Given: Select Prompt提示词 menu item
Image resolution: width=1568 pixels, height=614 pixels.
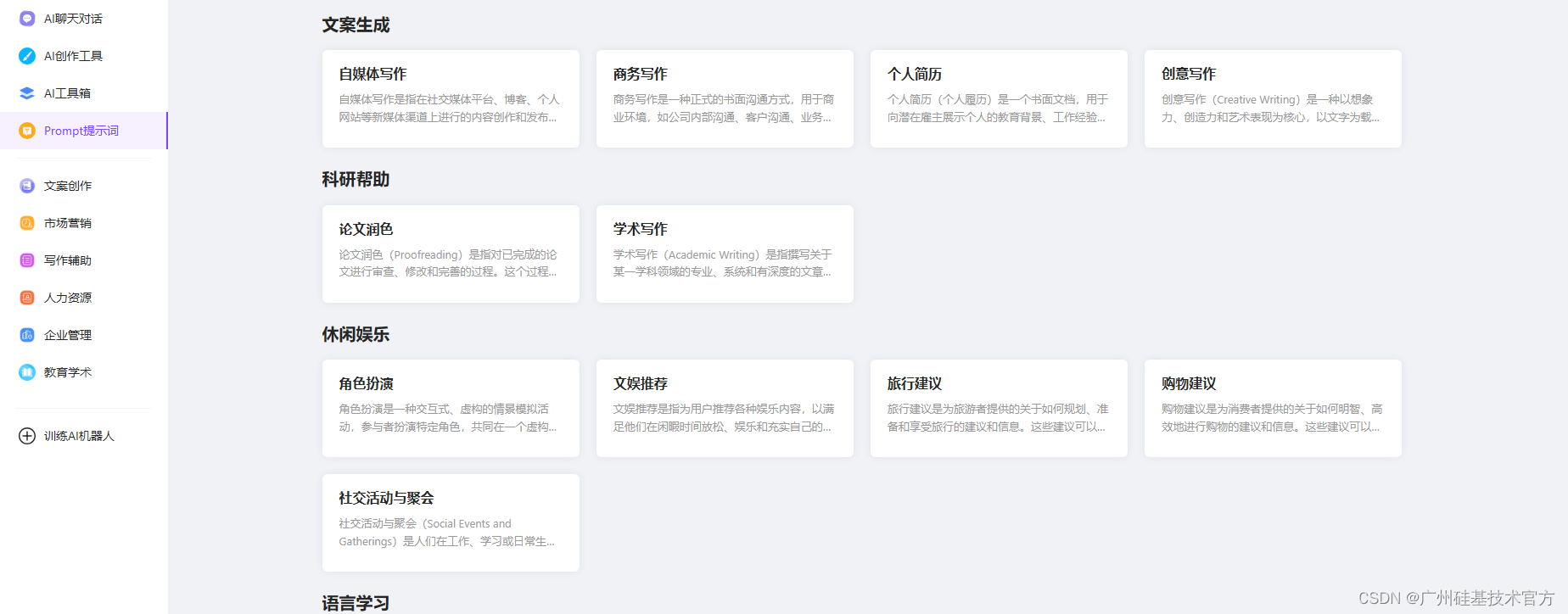Looking at the screenshot, I should [81, 131].
